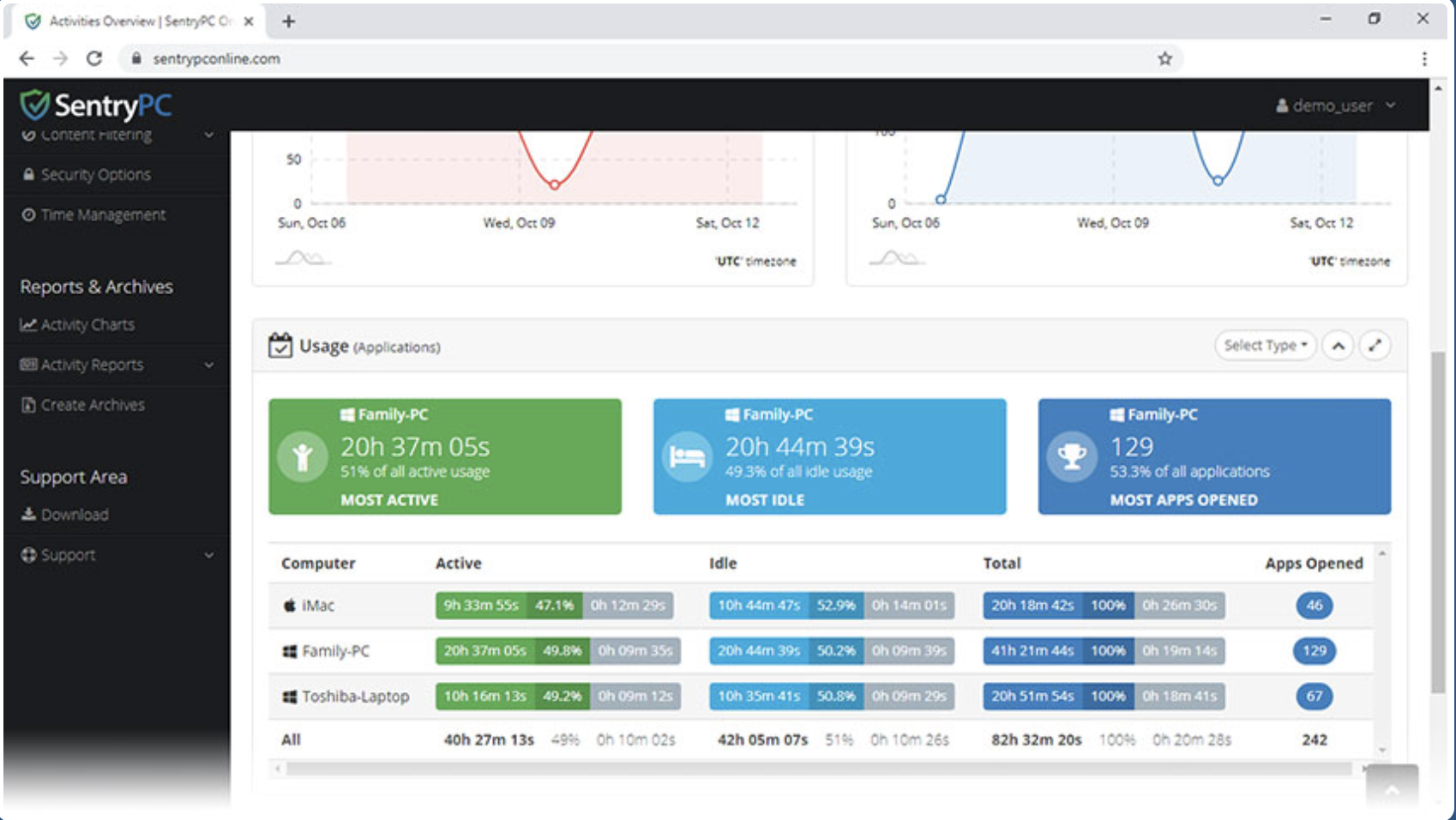Click the 129 apps opened badge for Family-PC

tap(1315, 651)
